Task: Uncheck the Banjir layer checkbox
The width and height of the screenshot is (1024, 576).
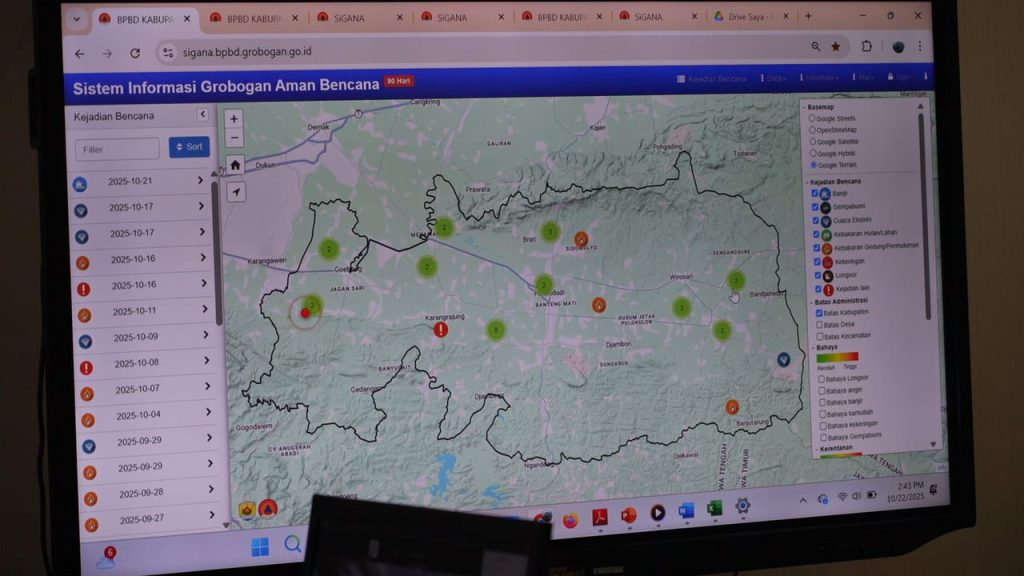Action: tap(815, 193)
